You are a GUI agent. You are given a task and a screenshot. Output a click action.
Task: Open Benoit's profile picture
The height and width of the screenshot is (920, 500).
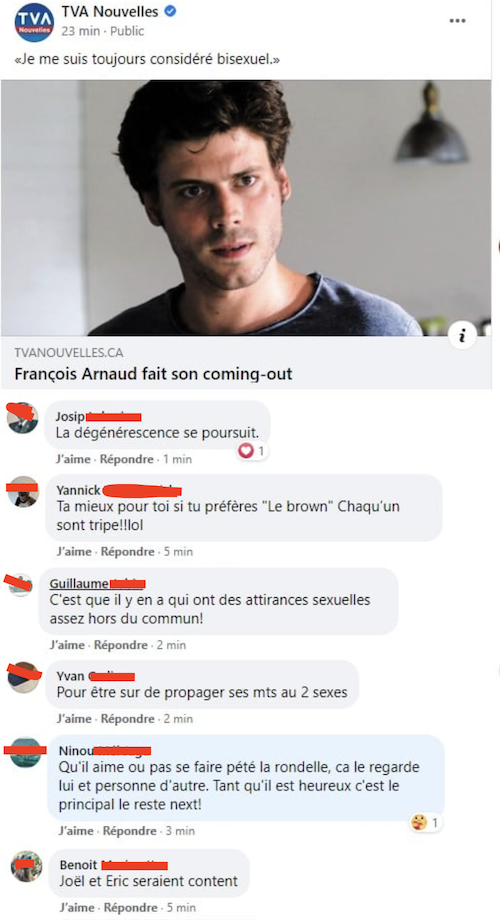click(x=26, y=866)
